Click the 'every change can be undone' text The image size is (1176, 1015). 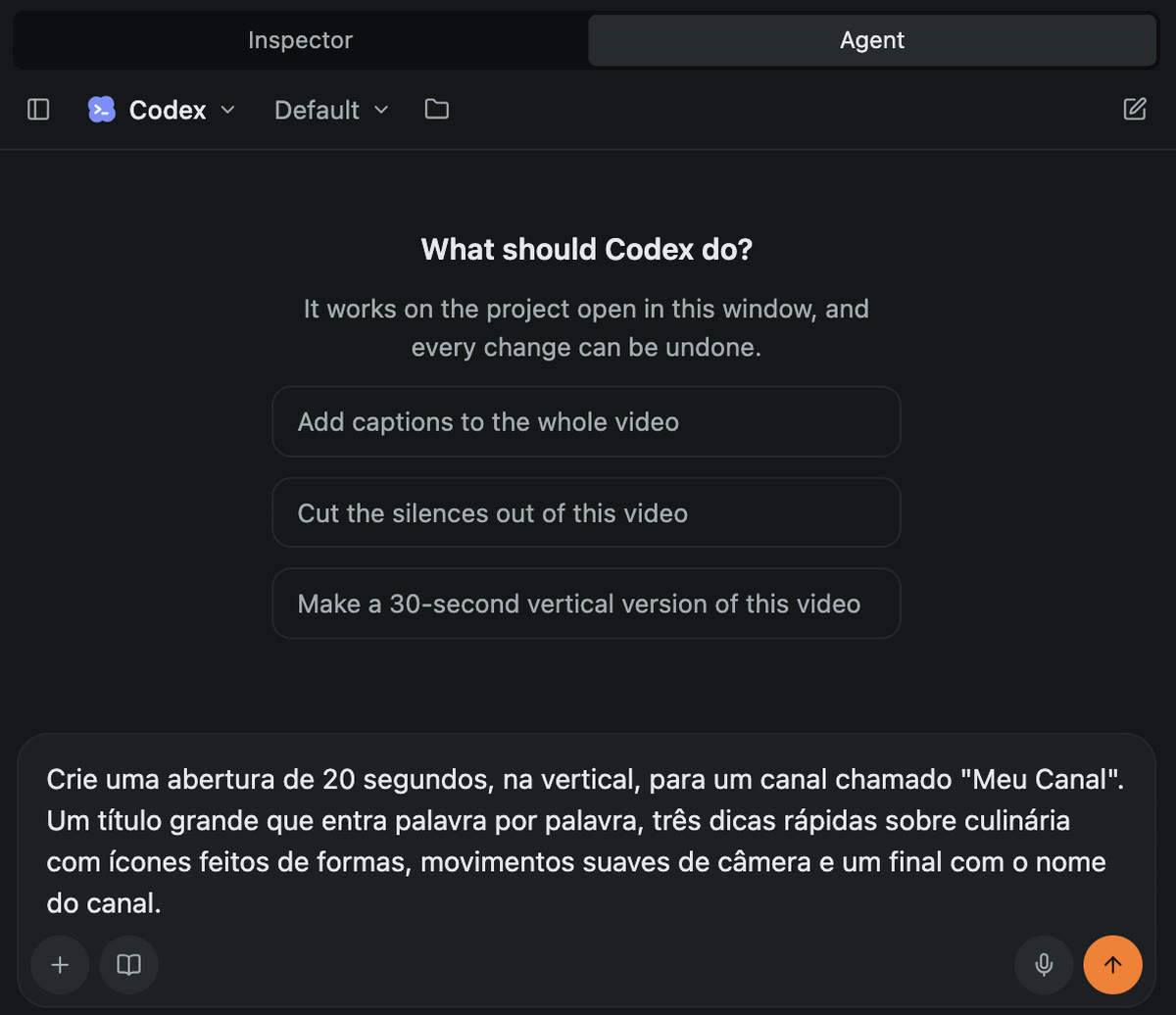(x=586, y=347)
